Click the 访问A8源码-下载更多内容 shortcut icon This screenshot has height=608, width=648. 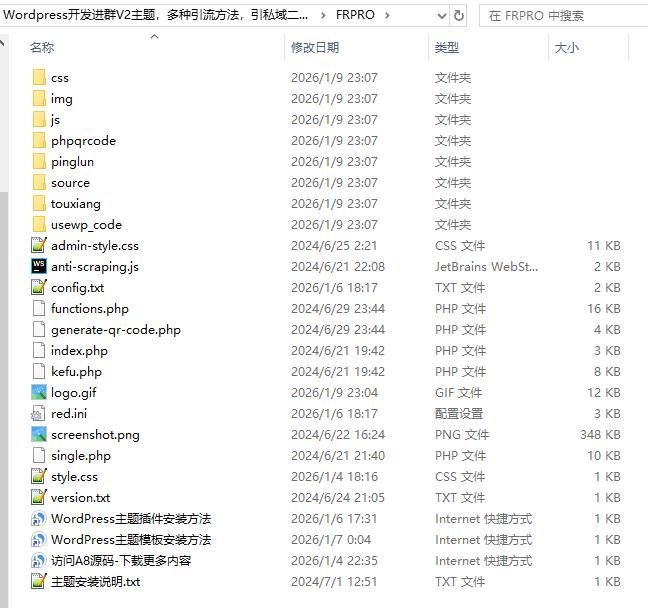(39, 560)
